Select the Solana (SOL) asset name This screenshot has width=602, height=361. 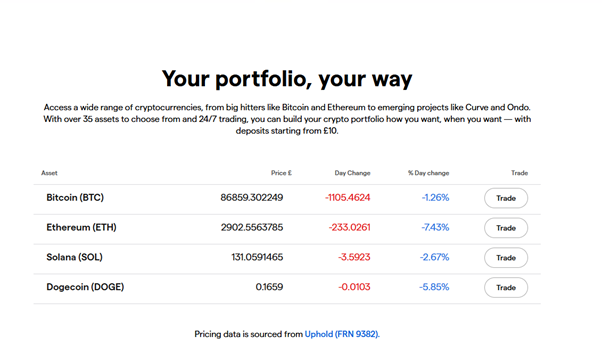[74, 257]
